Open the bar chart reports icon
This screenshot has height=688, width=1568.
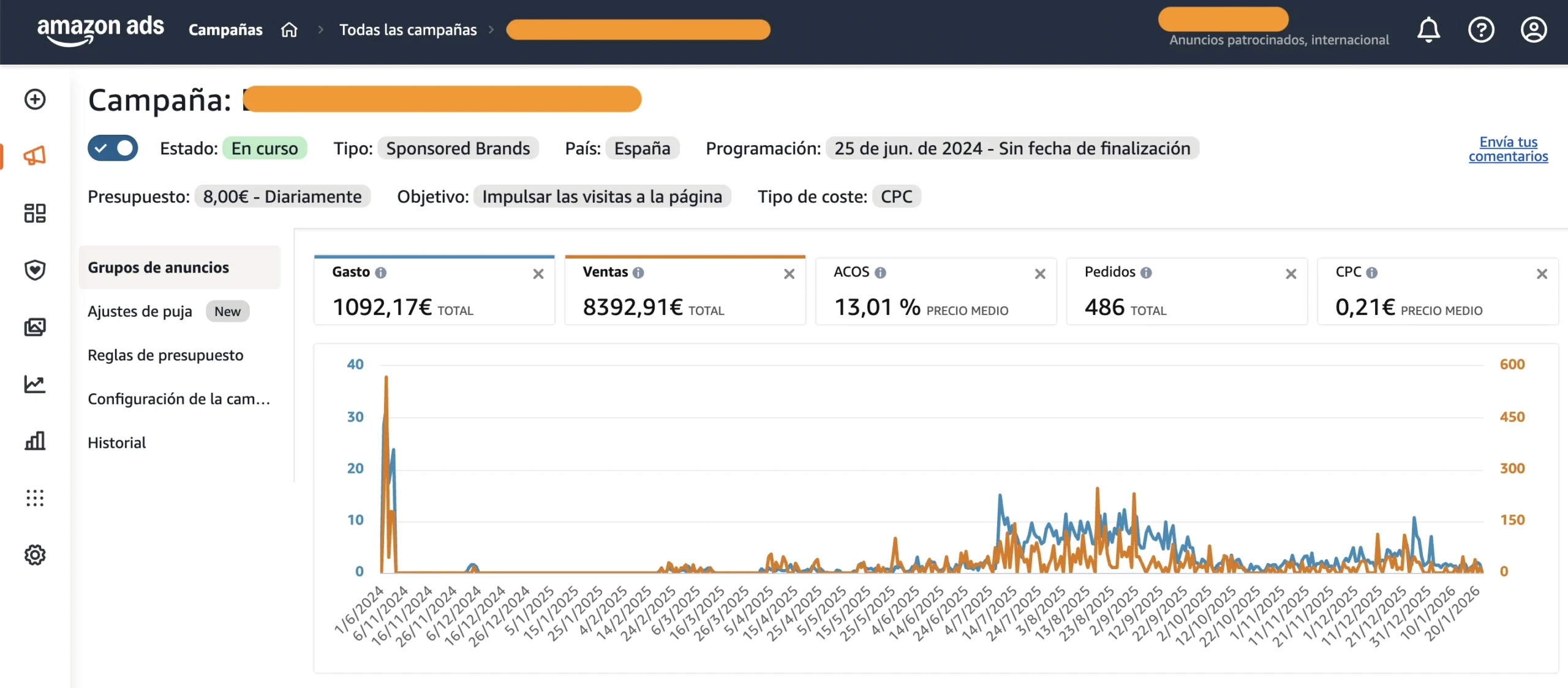click(35, 440)
